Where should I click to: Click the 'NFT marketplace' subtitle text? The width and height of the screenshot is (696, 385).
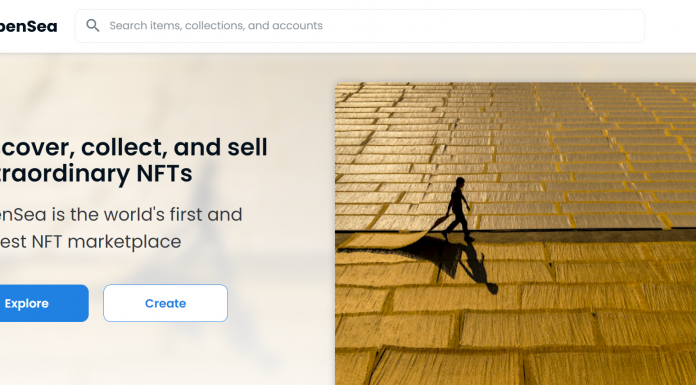(x=107, y=242)
